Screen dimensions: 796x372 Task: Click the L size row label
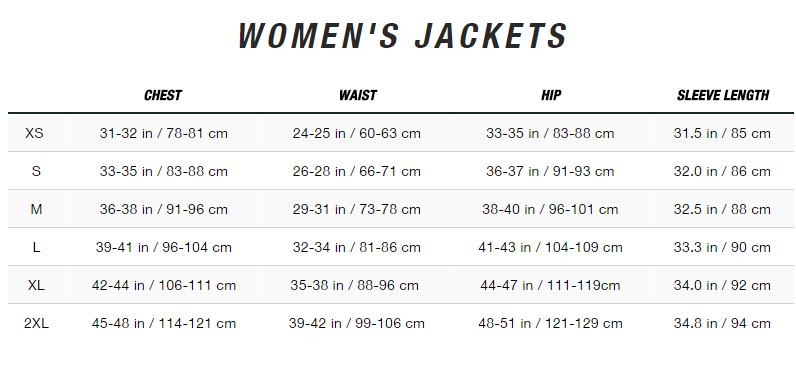point(36,248)
